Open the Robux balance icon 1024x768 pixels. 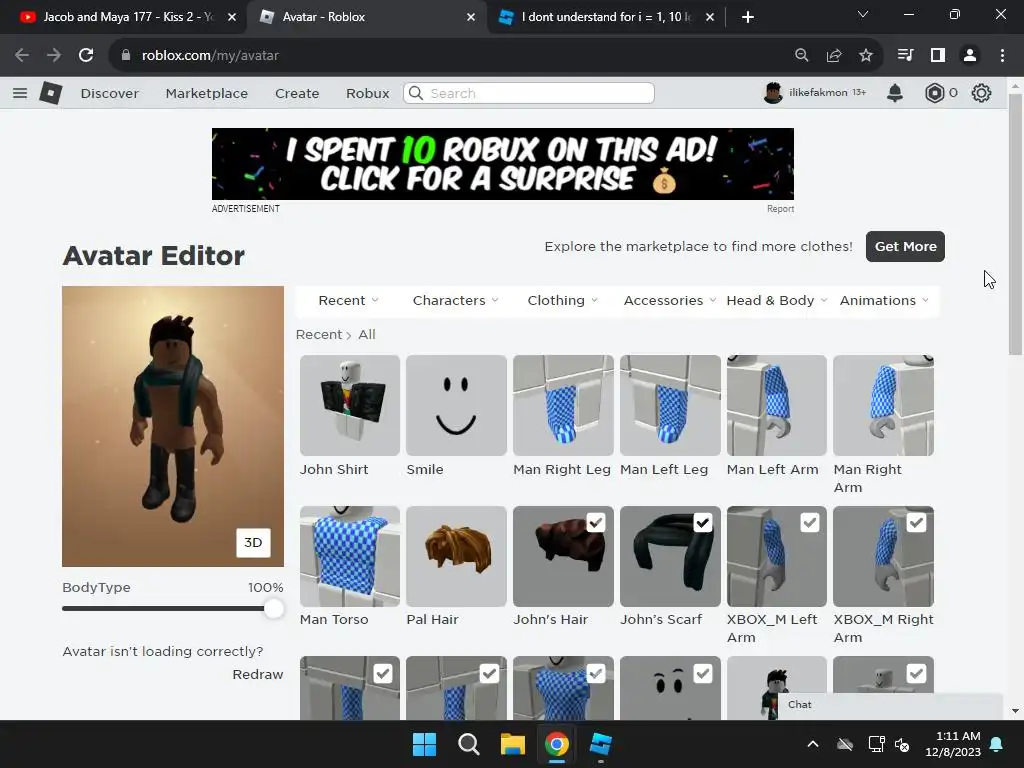(935, 93)
